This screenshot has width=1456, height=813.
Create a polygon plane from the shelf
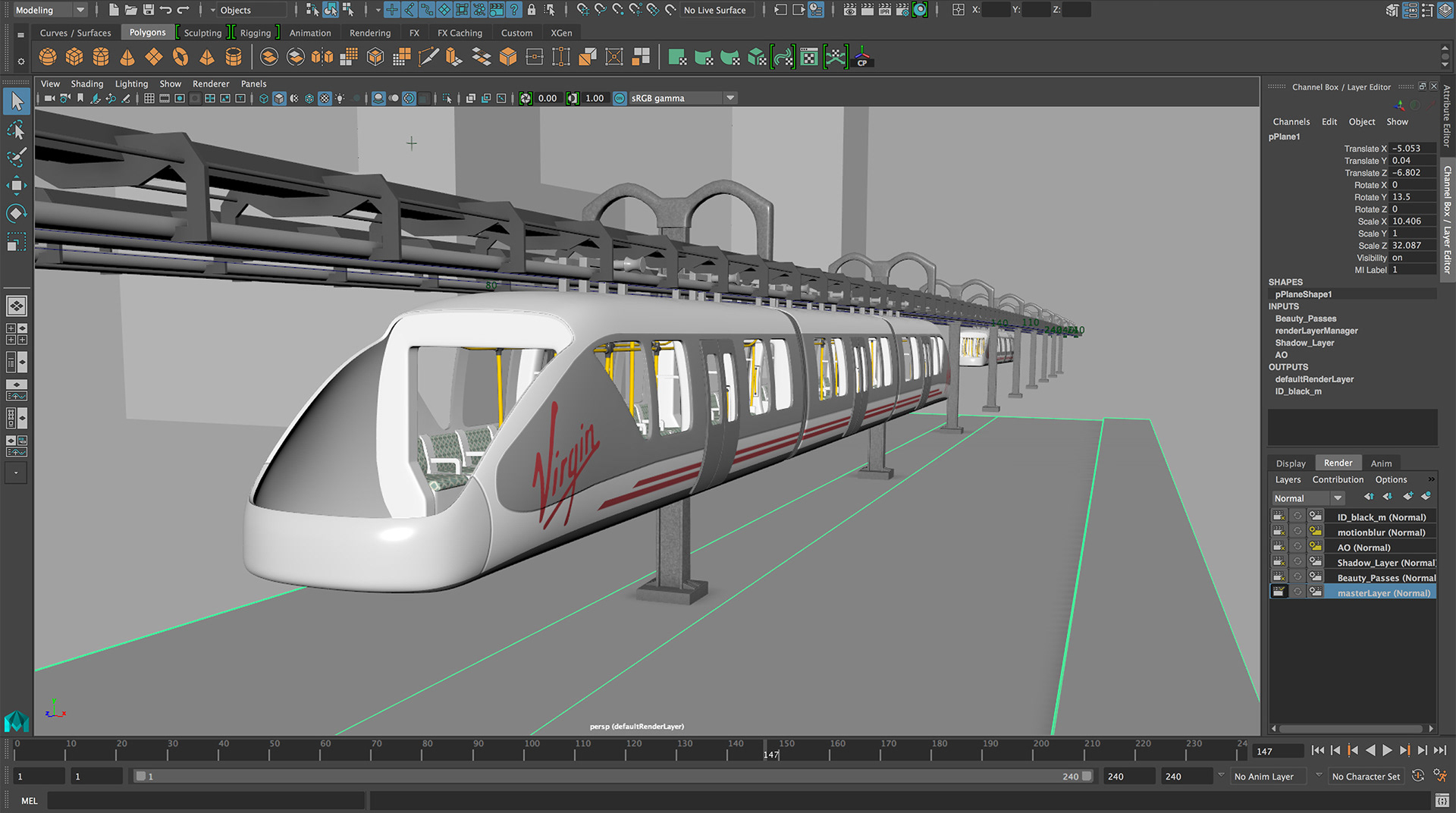point(154,57)
